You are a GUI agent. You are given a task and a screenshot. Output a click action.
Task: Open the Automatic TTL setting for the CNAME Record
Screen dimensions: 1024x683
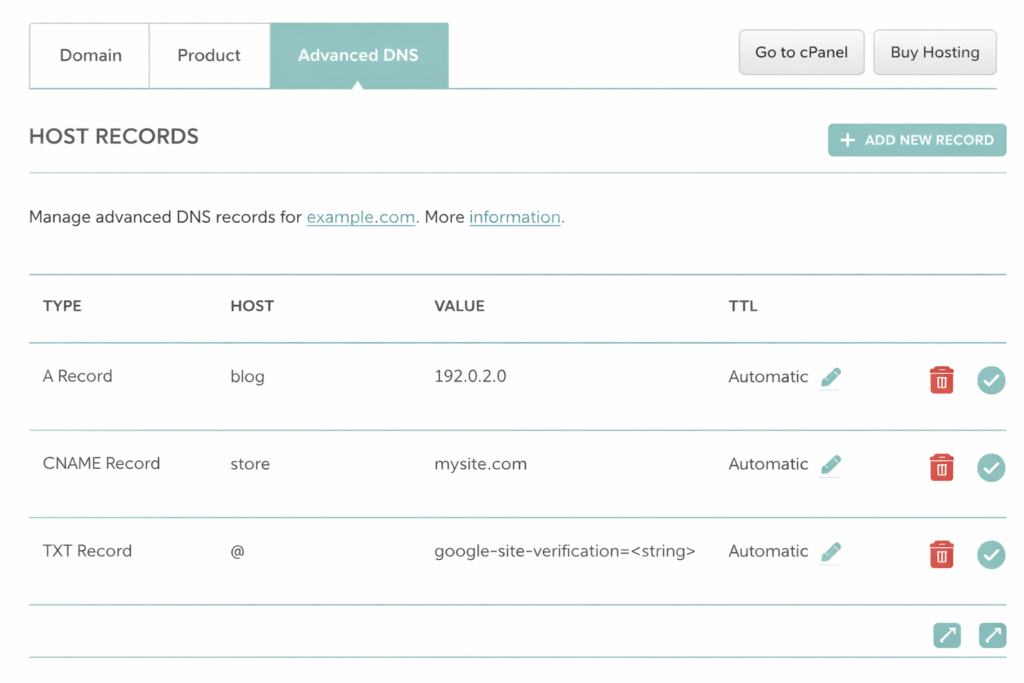point(768,463)
